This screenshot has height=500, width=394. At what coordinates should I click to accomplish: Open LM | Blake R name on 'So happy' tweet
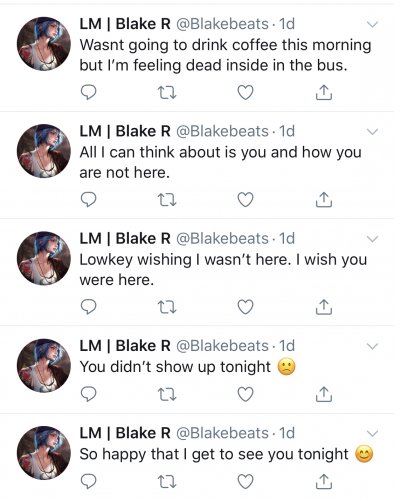125,433
